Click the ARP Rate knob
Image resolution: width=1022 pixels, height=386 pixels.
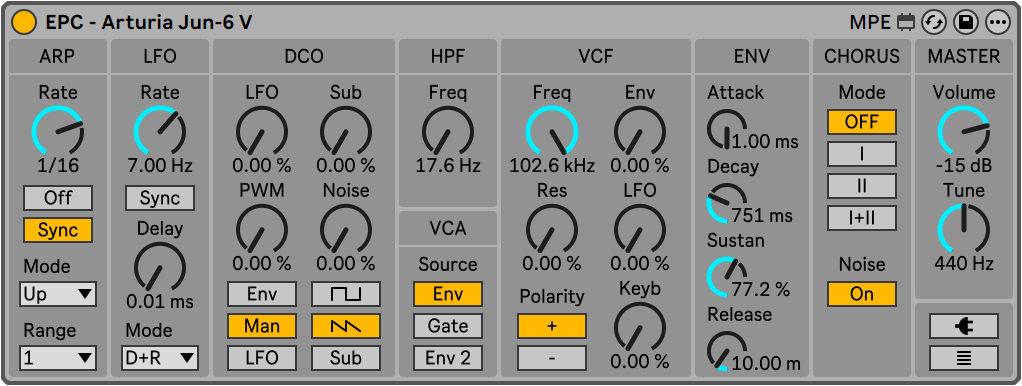(x=58, y=130)
